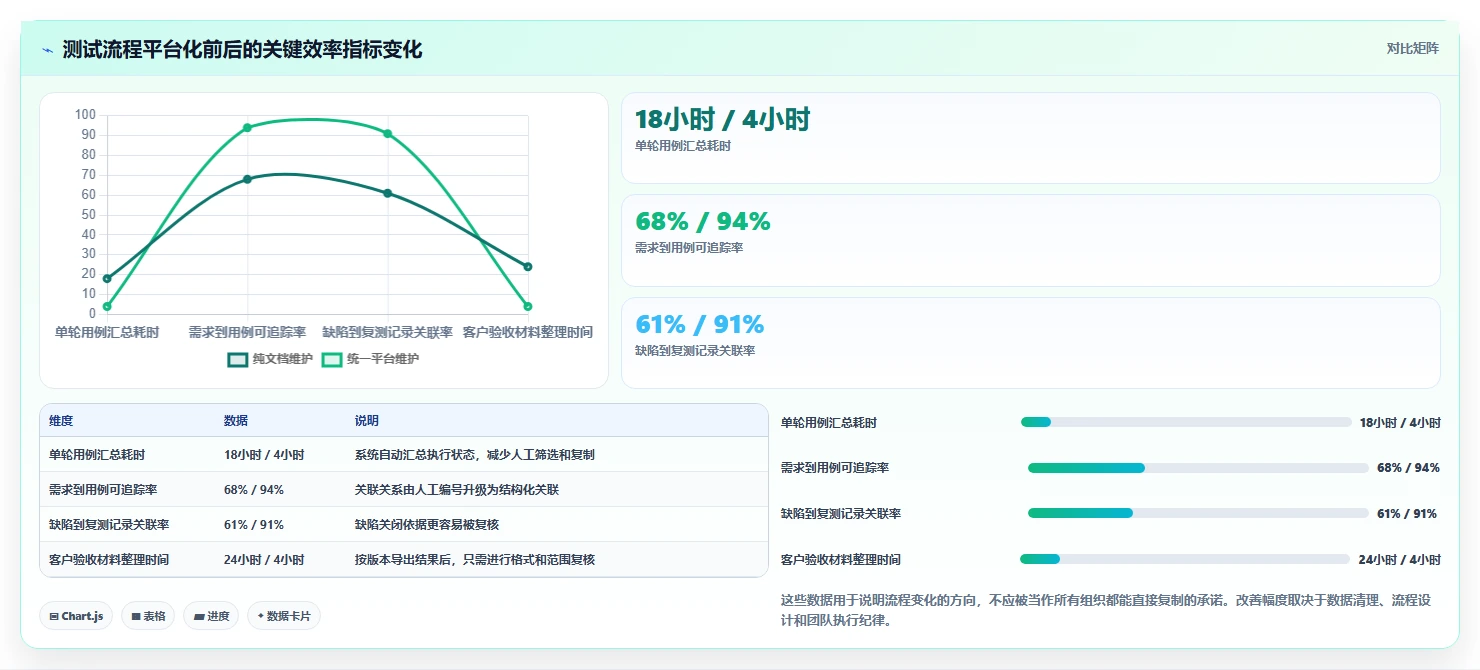This screenshot has height=670, width=1480.
Task: Click the 单轮用例汇总耗时 progress bar
Action: (x=1186, y=422)
